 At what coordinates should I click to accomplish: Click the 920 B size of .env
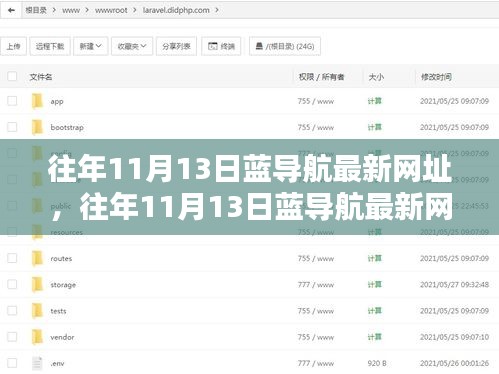pos(377,363)
